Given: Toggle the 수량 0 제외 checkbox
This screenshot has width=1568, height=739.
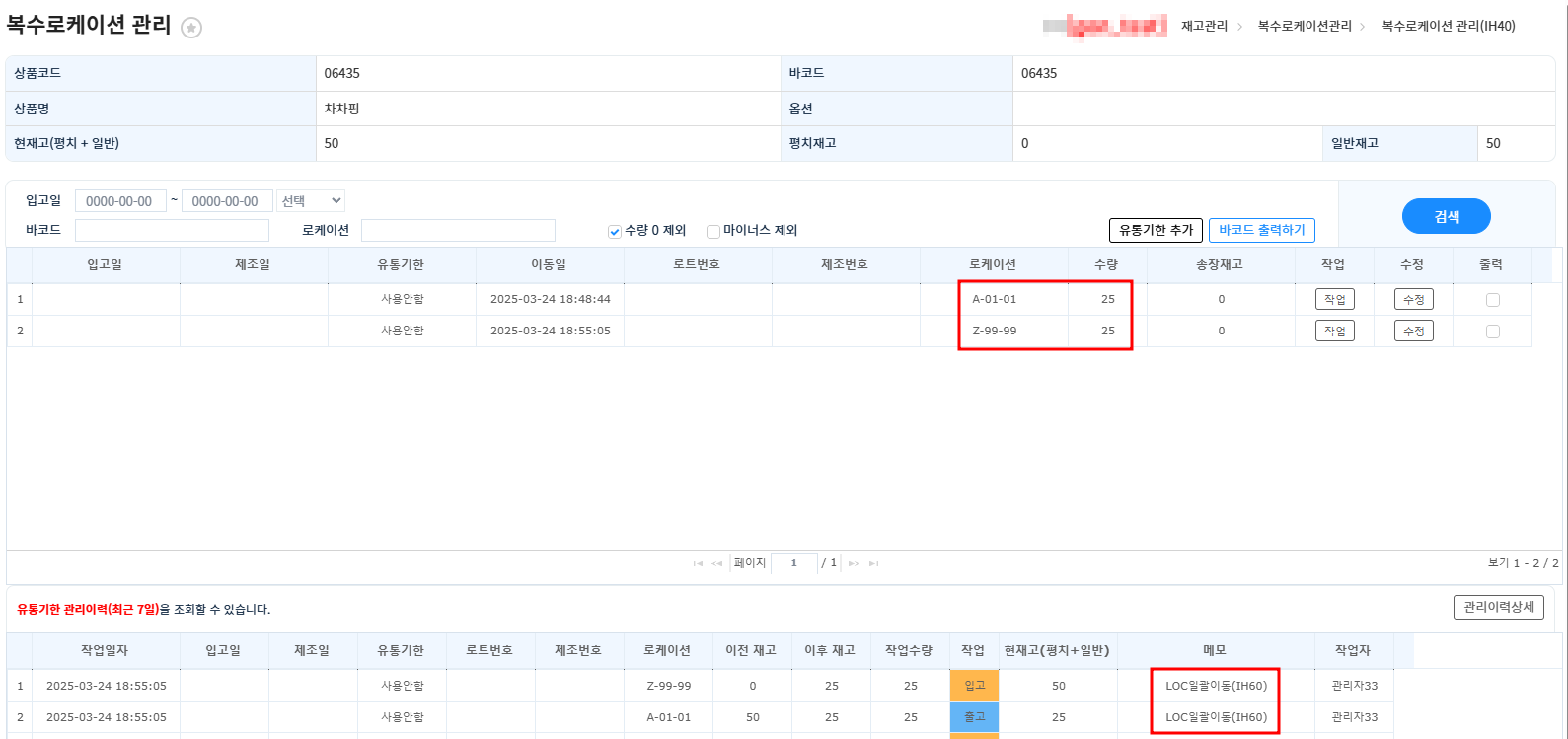Looking at the screenshot, I should pyautogui.click(x=615, y=231).
